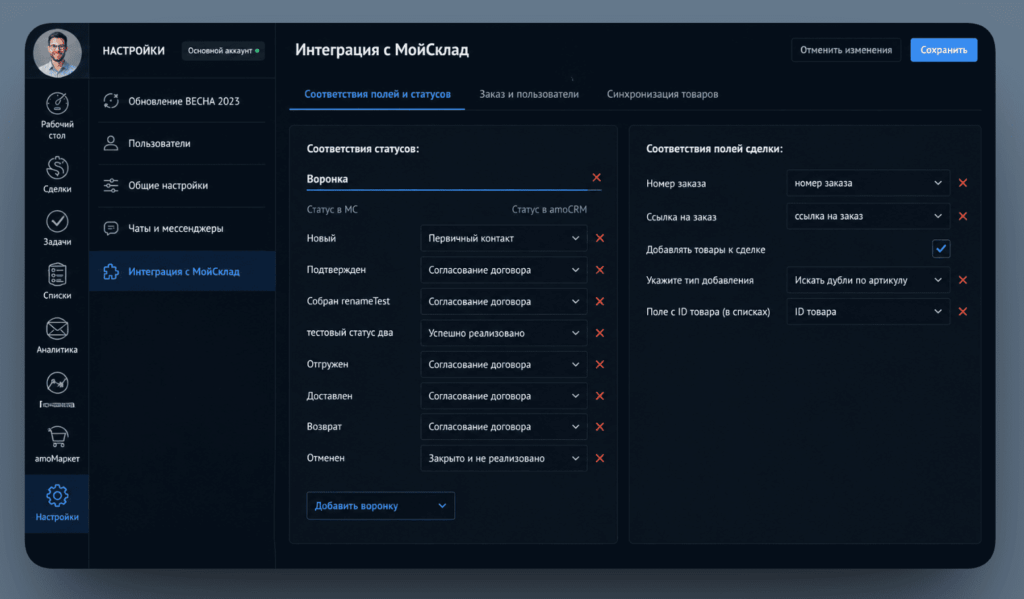Open the Списки section in sidebar
This screenshot has height=599, width=1024.
point(57,282)
